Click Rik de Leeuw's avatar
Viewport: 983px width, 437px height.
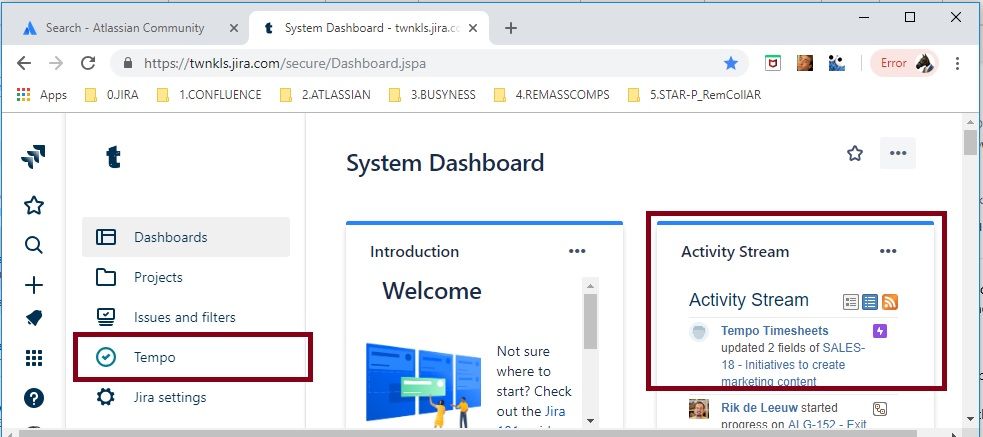click(x=698, y=409)
